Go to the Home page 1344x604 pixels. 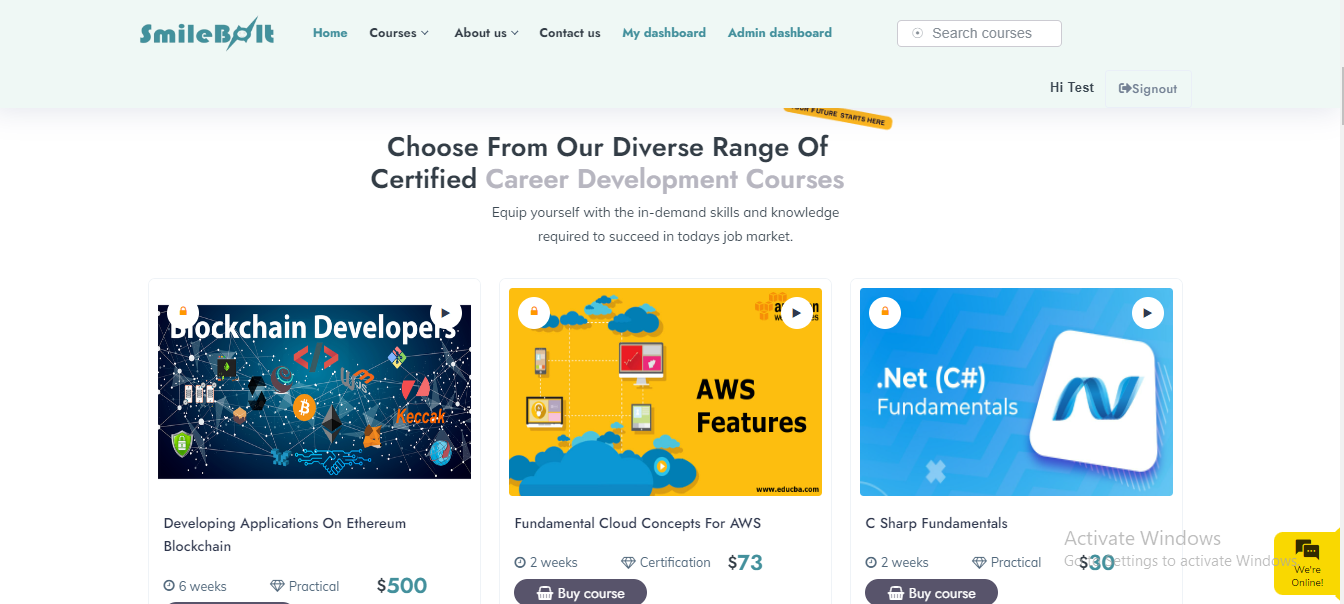(330, 33)
